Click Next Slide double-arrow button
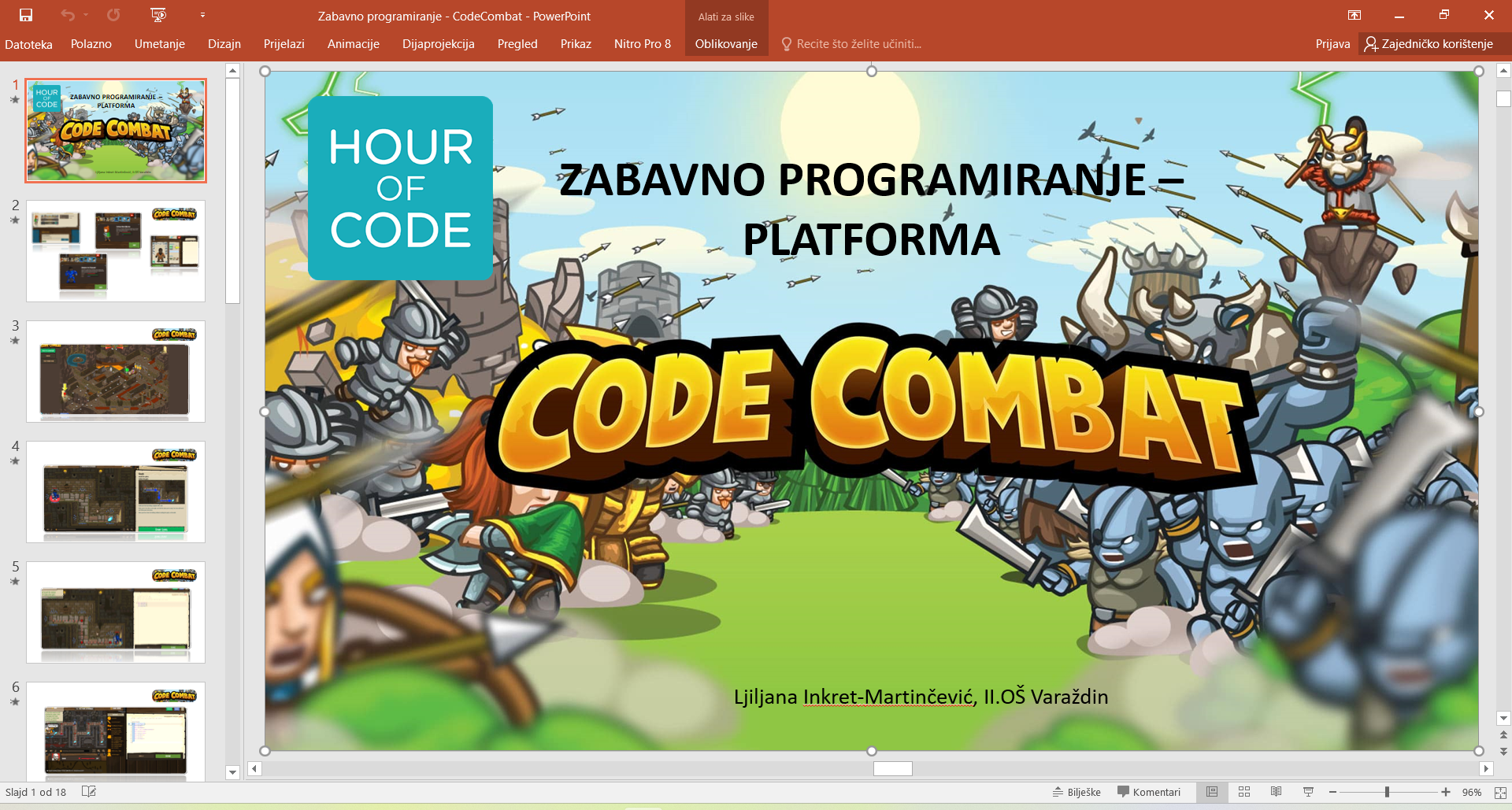Viewport: 1512px width, 810px height. (1503, 752)
